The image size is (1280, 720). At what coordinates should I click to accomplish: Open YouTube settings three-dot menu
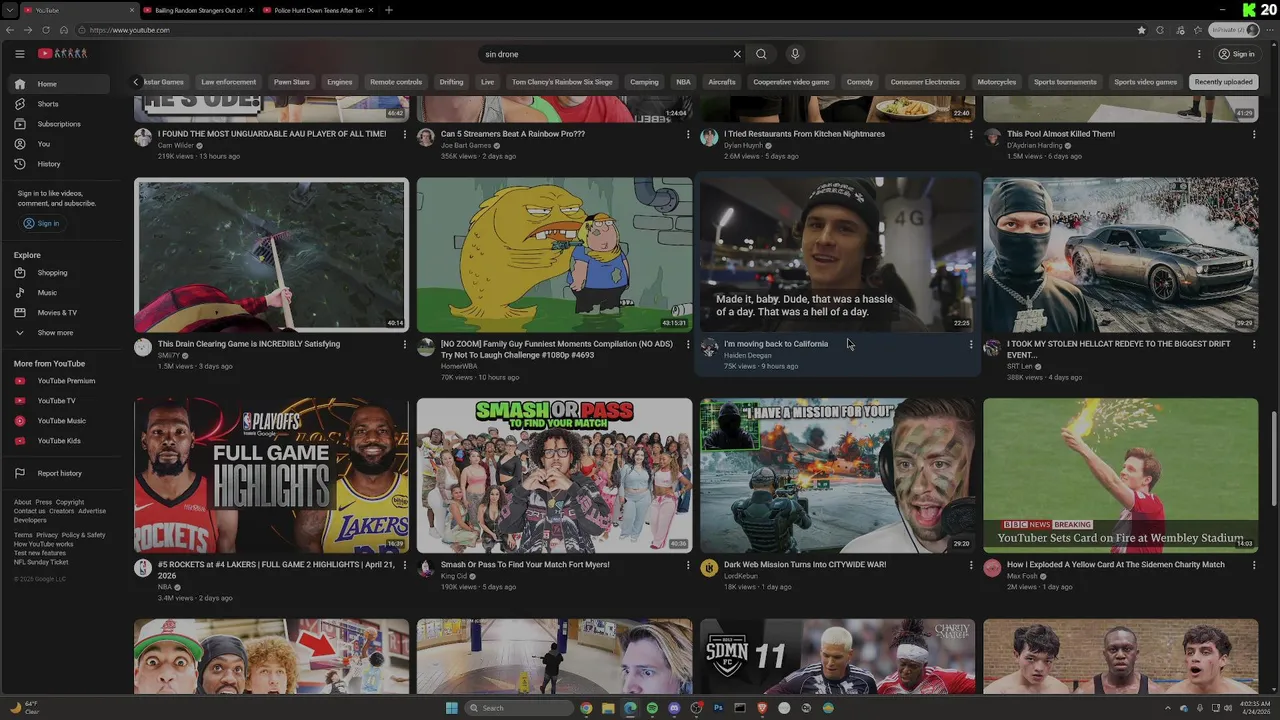point(1199,54)
